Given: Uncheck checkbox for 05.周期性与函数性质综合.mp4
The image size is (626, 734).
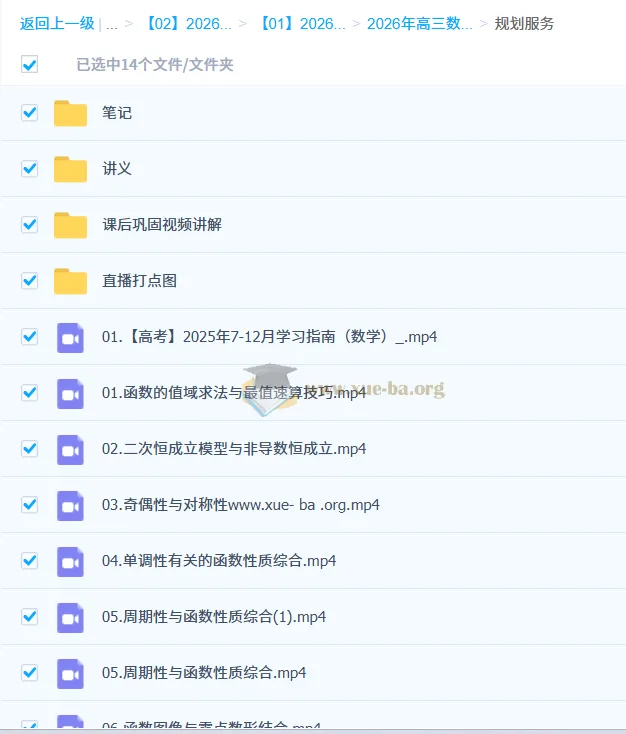Looking at the screenshot, I should 29,673.
